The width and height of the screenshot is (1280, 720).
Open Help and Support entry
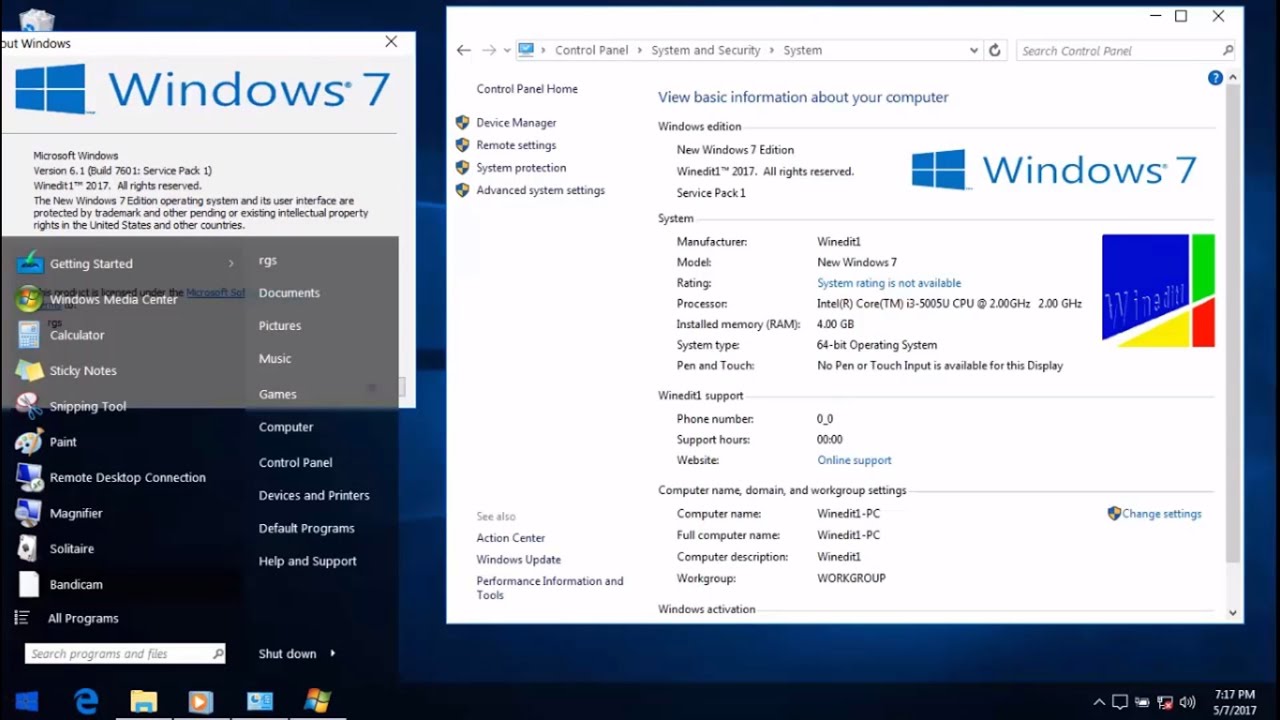coord(307,561)
